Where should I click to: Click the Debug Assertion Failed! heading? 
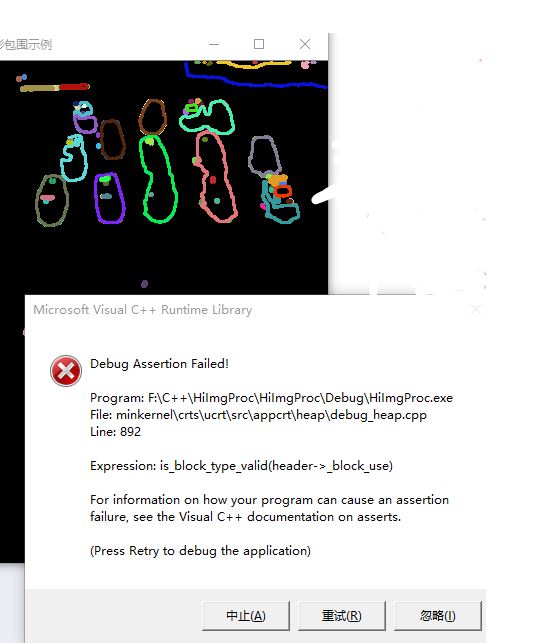tap(159, 364)
